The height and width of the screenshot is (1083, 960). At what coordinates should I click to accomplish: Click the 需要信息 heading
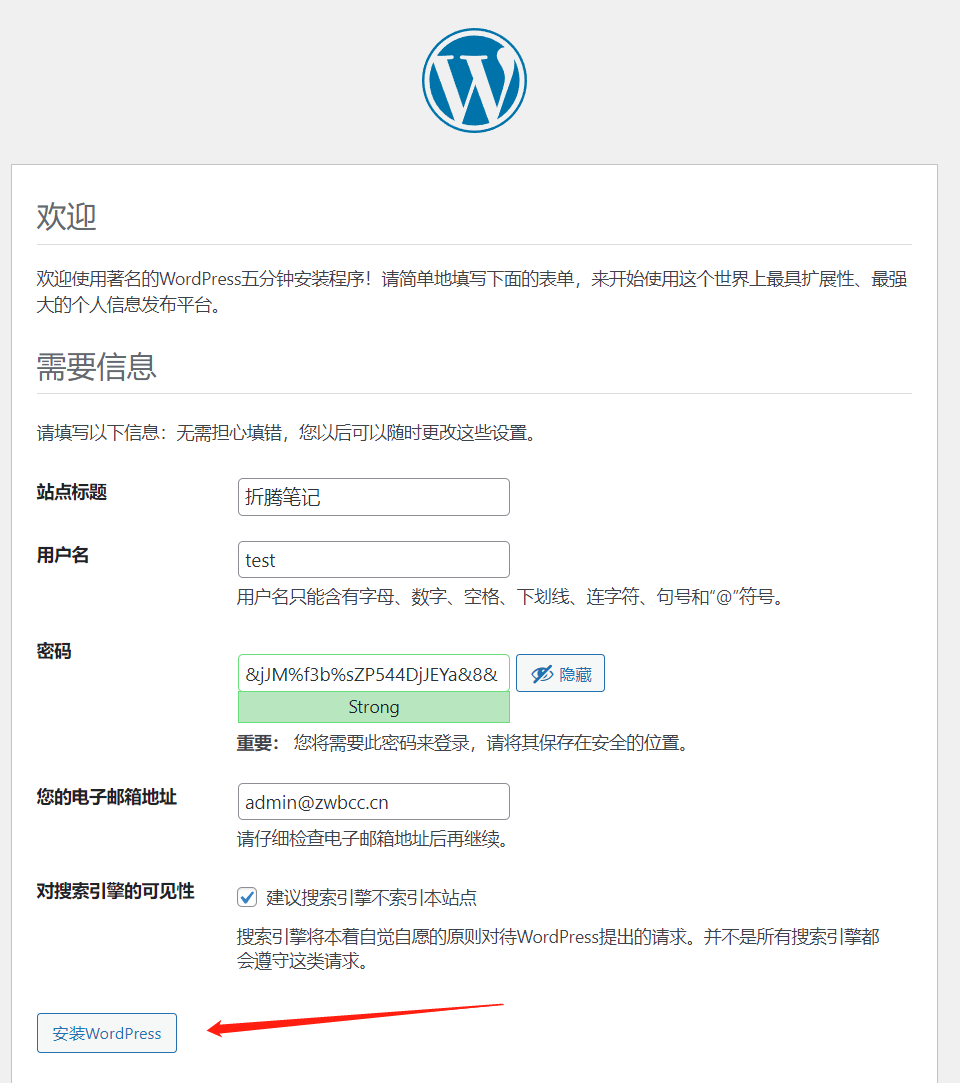click(x=97, y=366)
